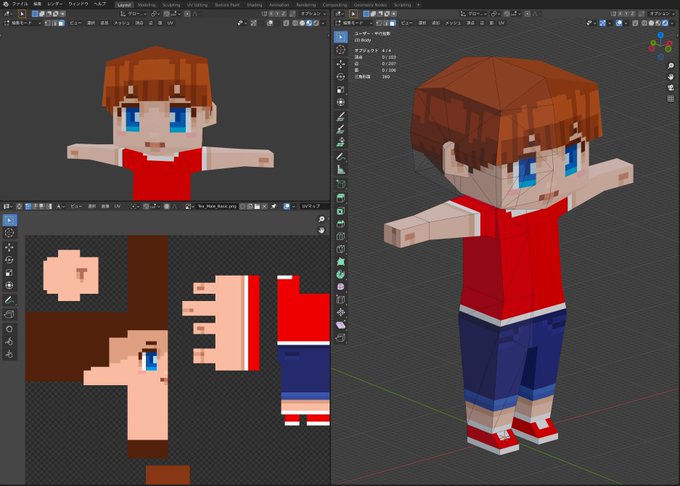Screen dimensions: 680x486
Task: Select the Rotate tool in right viewport toolbar
Action: (341, 77)
